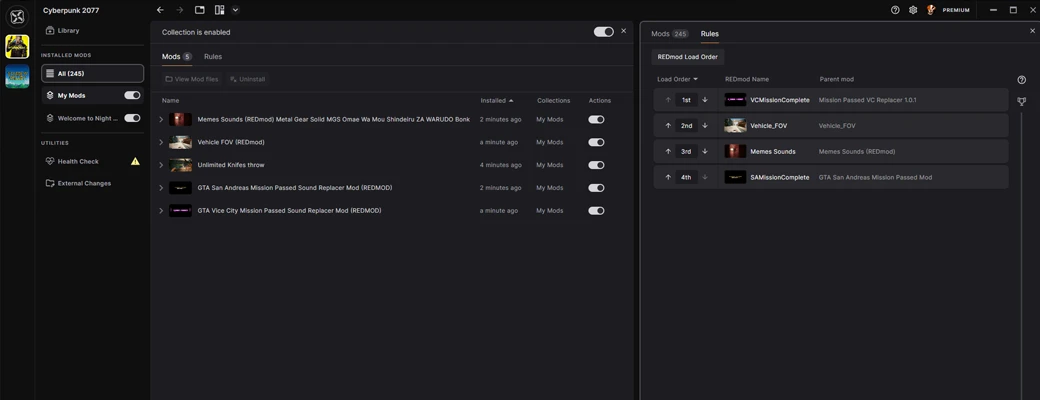This screenshot has width=1040, height=400.
Task: Edit the 2nd load order position field
Action: click(x=686, y=125)
